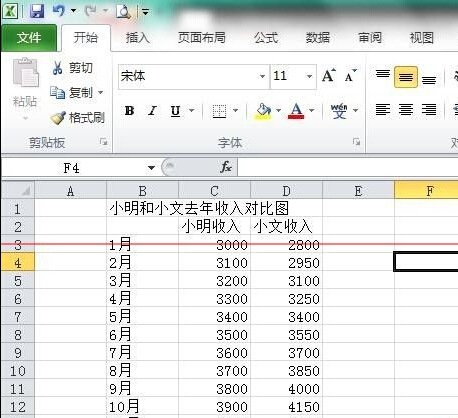Image resolution: width=458 pixels, height=418 pixels.
Task: Expand the phonetic guide dropdown arrow
Action: 355,110
